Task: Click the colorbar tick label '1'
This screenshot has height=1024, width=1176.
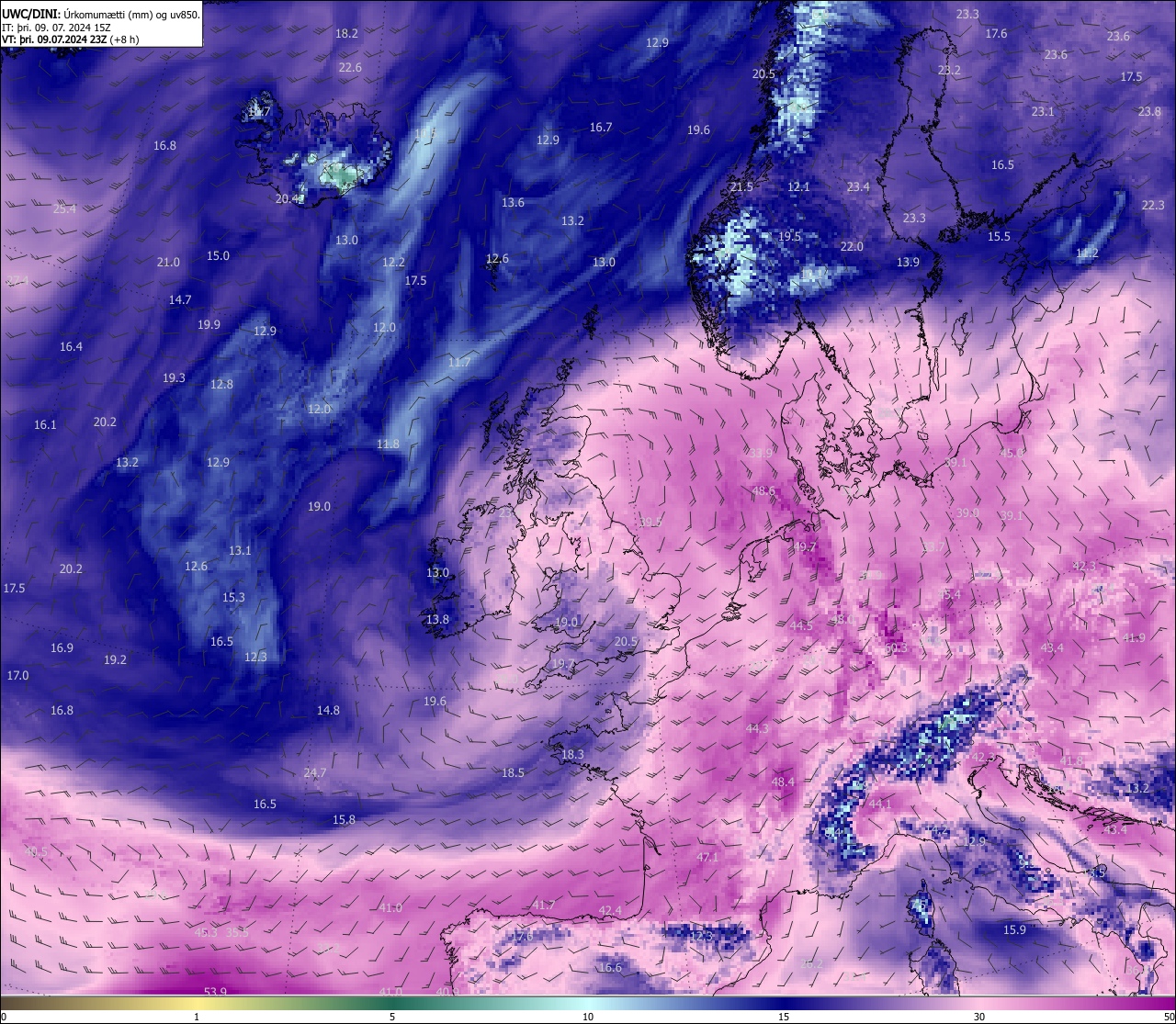Action: [x=197, y=1017]
